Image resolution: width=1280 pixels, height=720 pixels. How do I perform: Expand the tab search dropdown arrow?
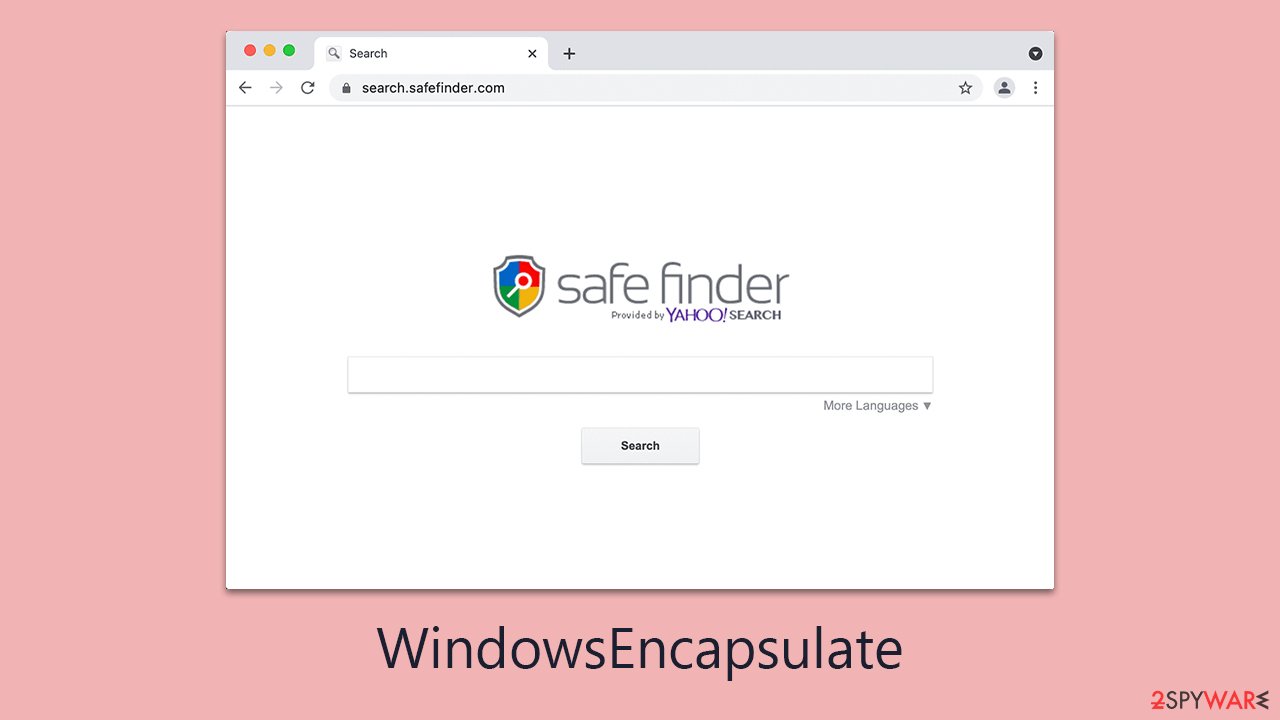(x=1035, y=54)
